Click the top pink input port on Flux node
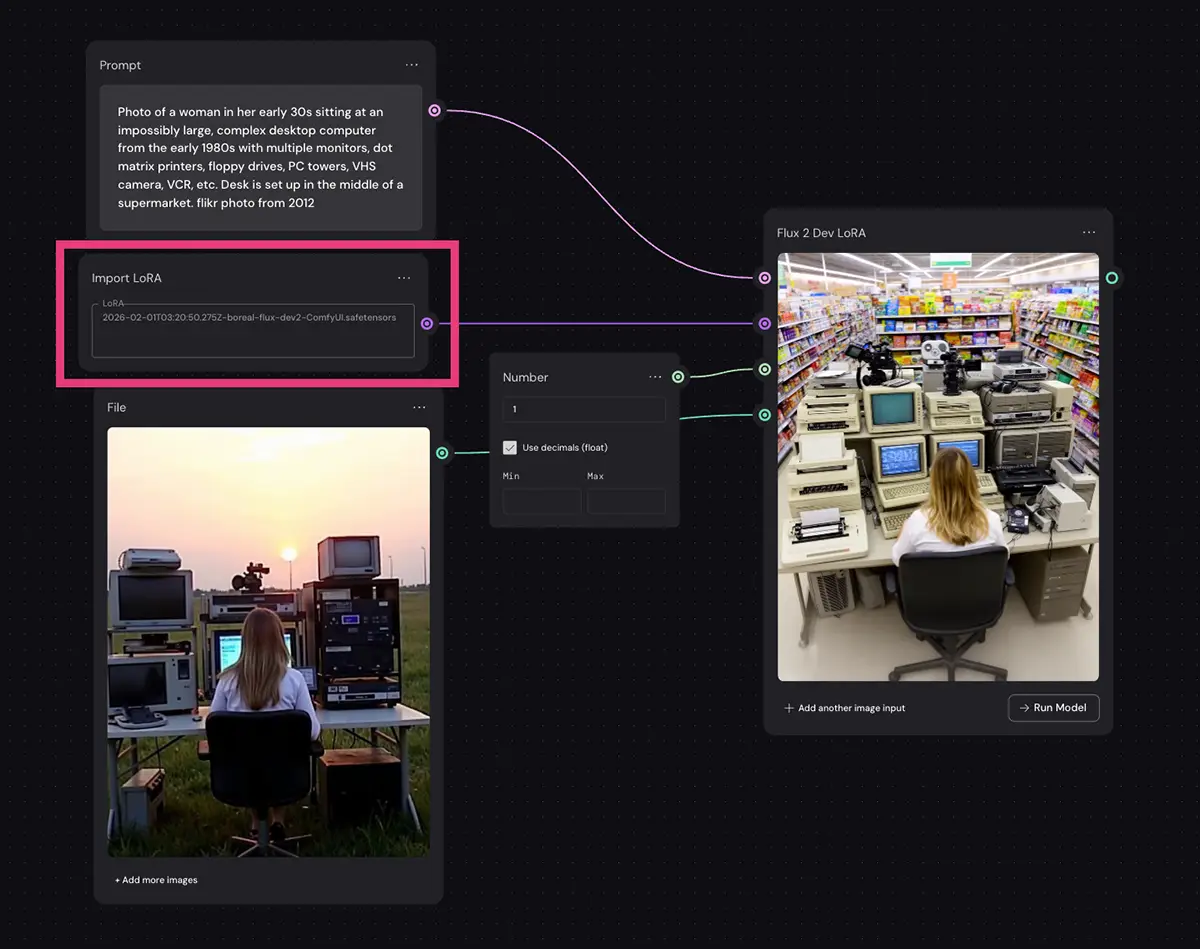Image resolution: width=1200 pixels, height=949 pixels. tap(765, 278)
